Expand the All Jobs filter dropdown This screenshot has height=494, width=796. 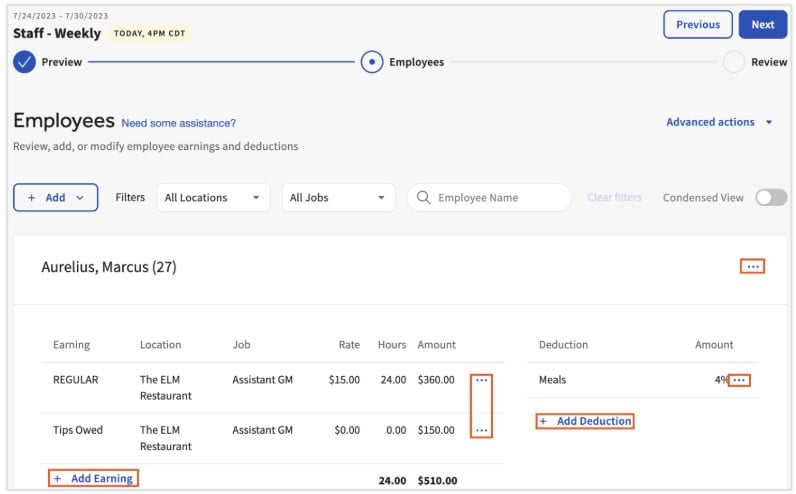[338, 197]
